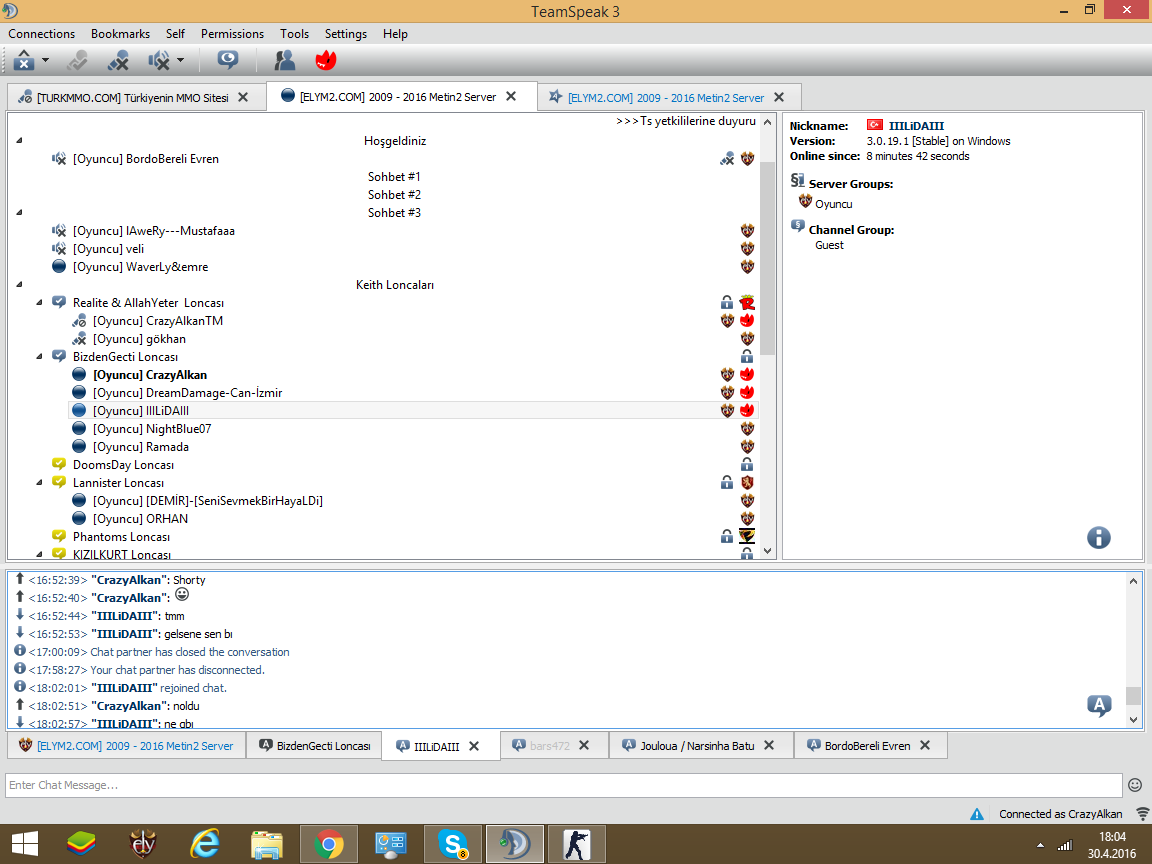Open Skype from the taskbar
Viewport: 1152px width, 864px height.
[x=453, y=844]
